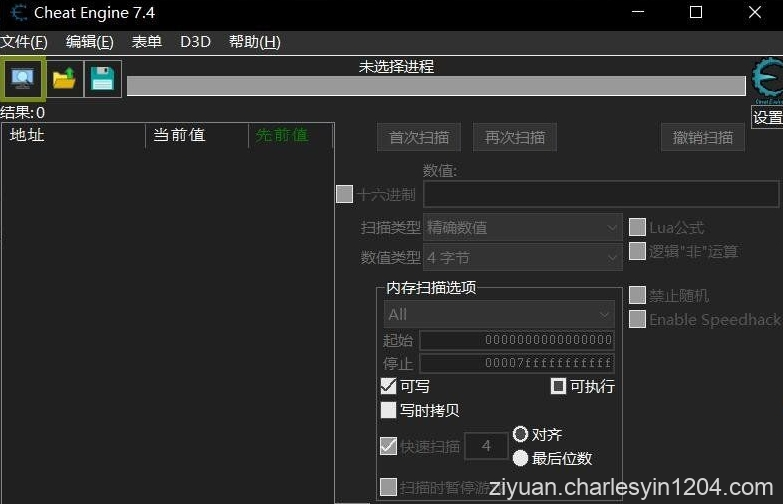Select the 最后位数 radio button
This screenshot has height=504, width=783.
[520, 458]
